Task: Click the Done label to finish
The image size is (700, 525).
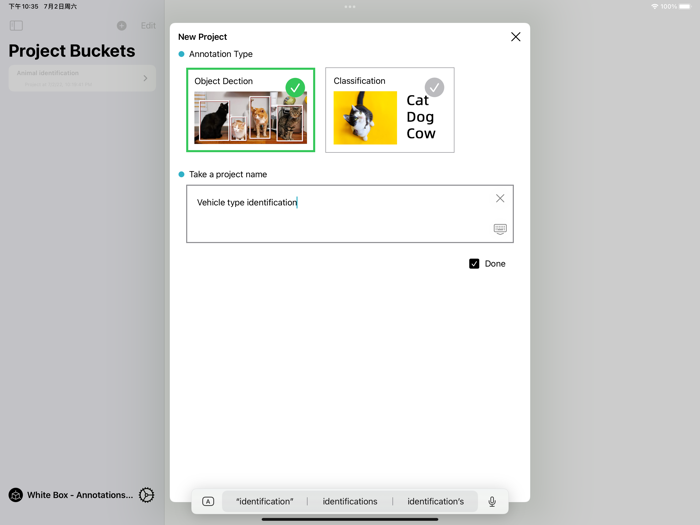Action: click(x=495, y=264)
